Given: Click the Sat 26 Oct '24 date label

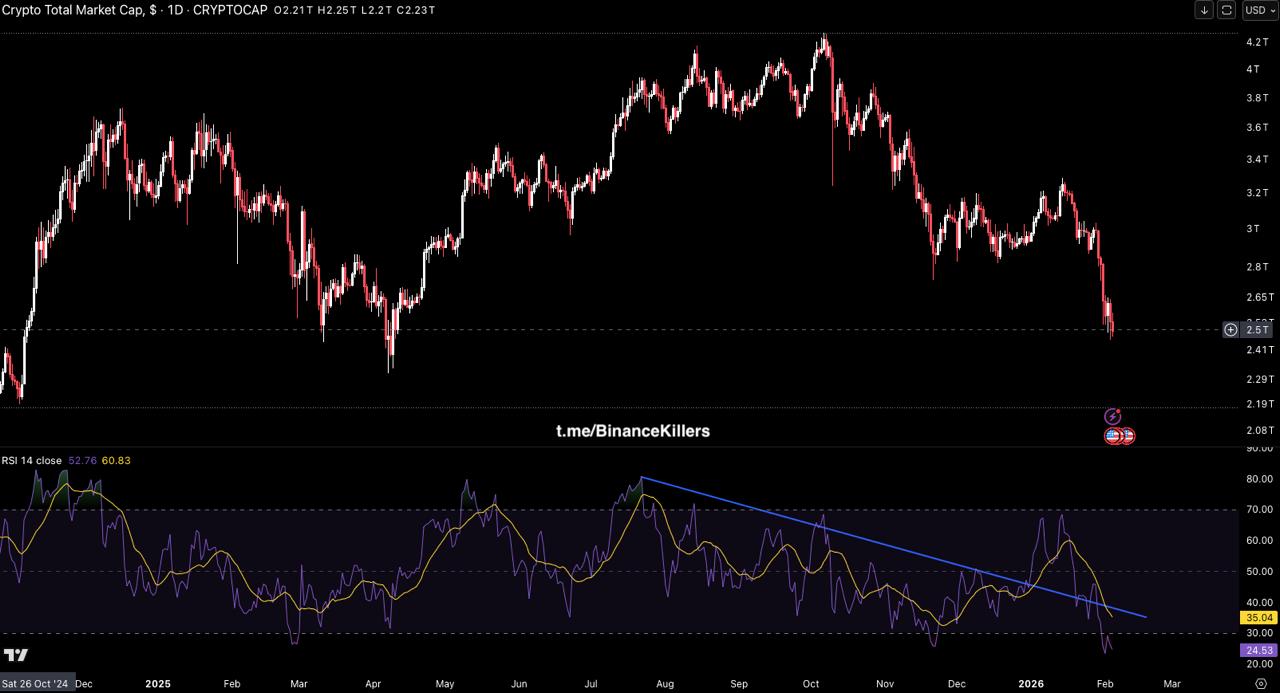Looking at the screenshot, I should click(35, 684).
